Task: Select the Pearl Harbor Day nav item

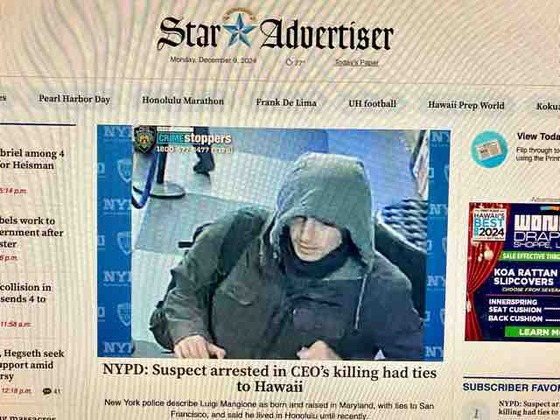Action: click(x=74, y=99)
